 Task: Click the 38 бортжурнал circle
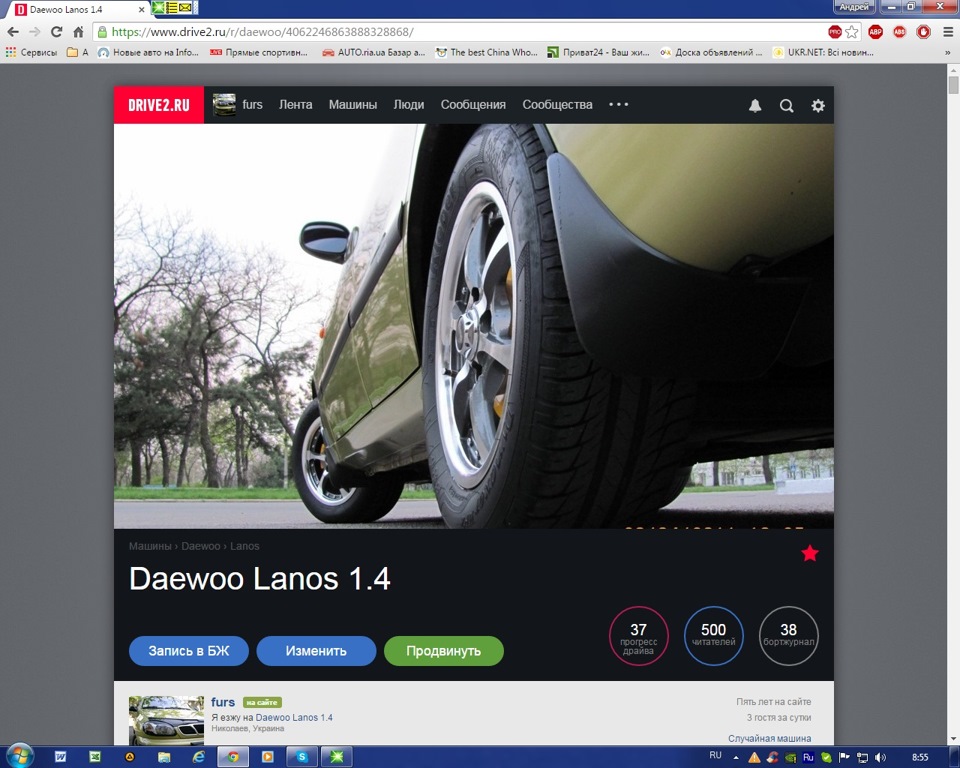(x=789, y=636)
